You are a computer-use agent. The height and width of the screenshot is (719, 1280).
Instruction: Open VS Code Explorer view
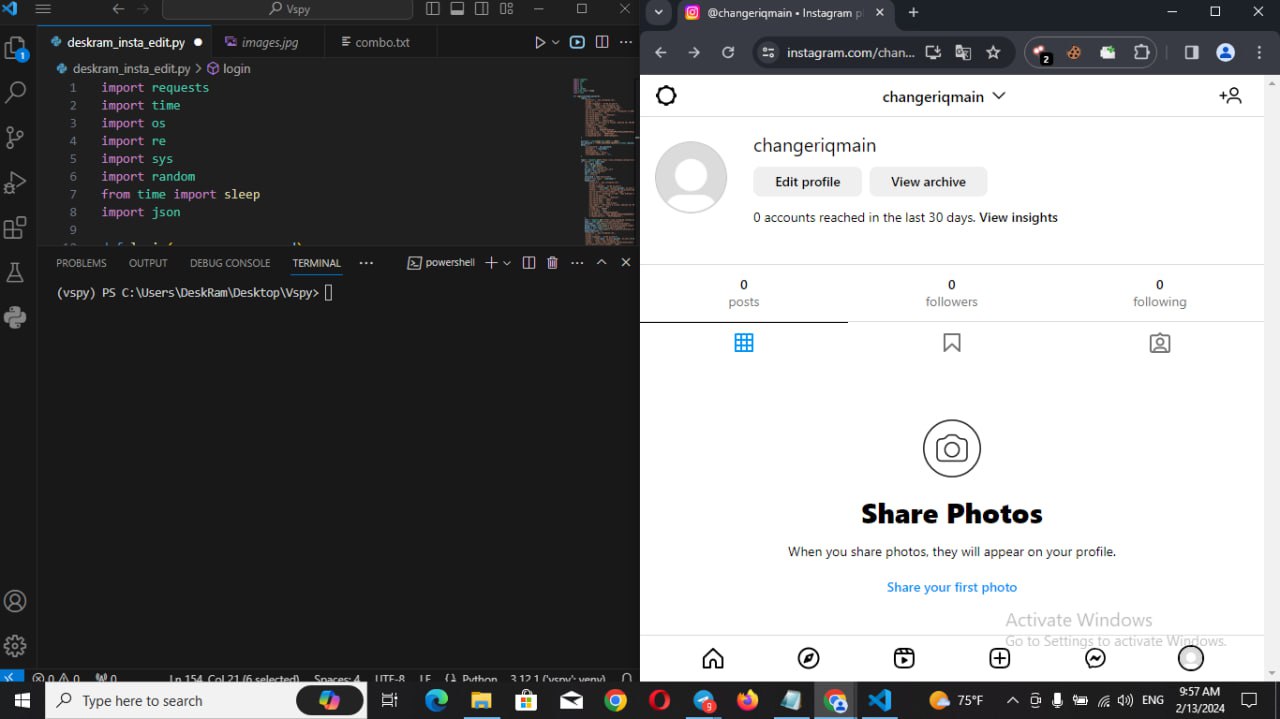(x=15, y=48)
